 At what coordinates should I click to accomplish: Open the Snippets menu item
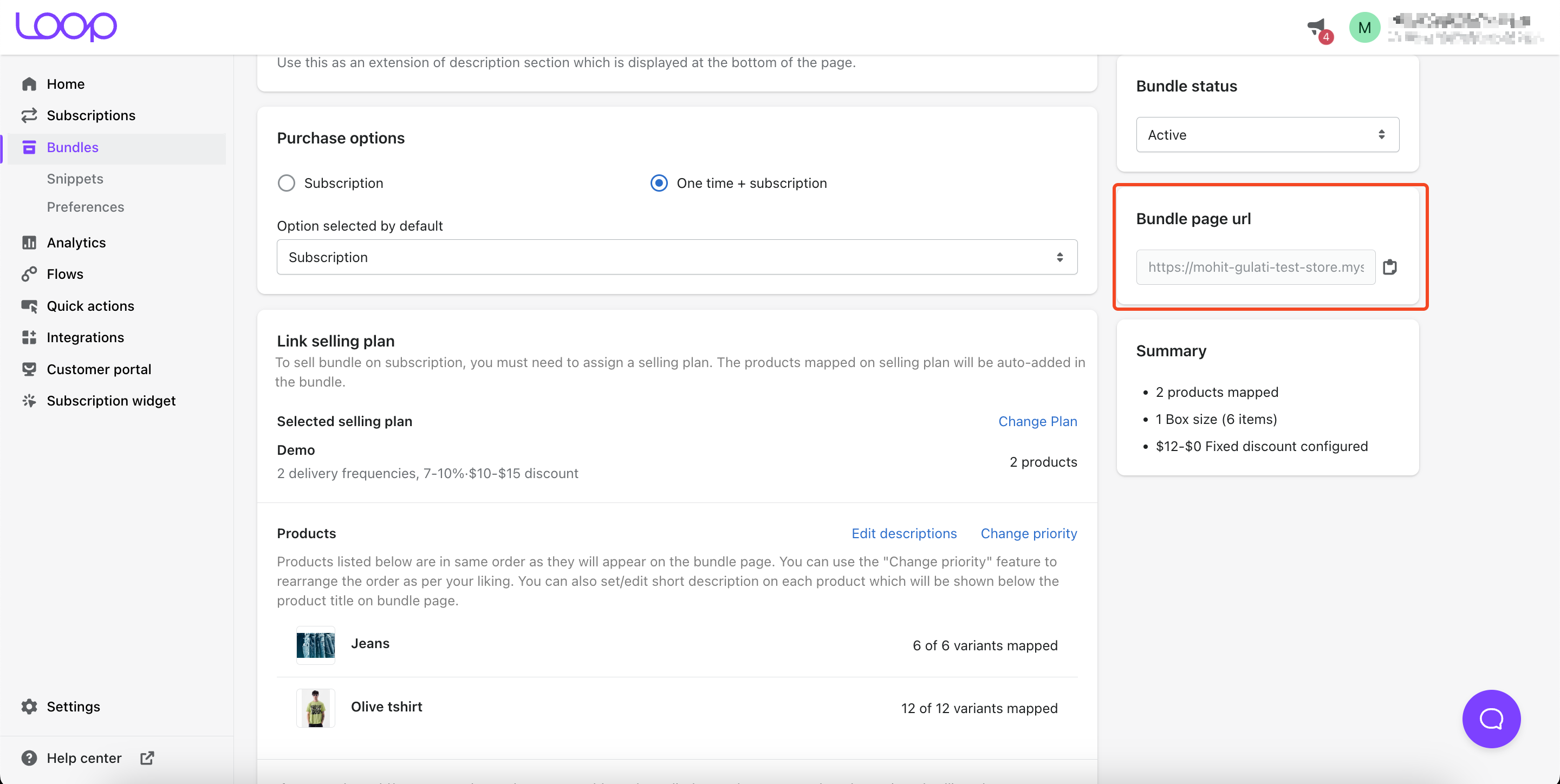(75, 179)
